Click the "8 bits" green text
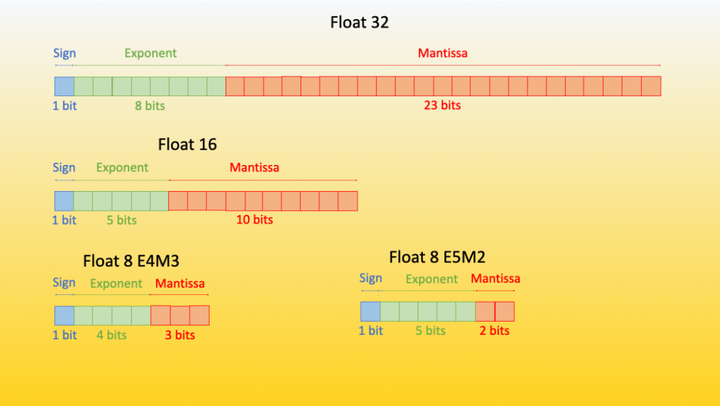Viewport: 720px width, 406px height. point(150,106)
